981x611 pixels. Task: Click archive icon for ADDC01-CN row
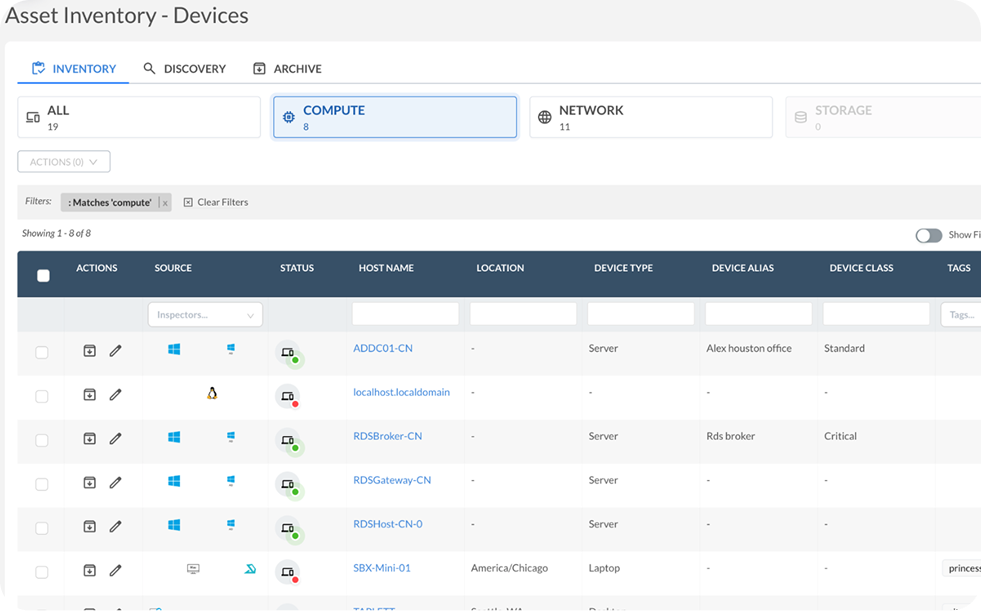click(x=89, y=351)
